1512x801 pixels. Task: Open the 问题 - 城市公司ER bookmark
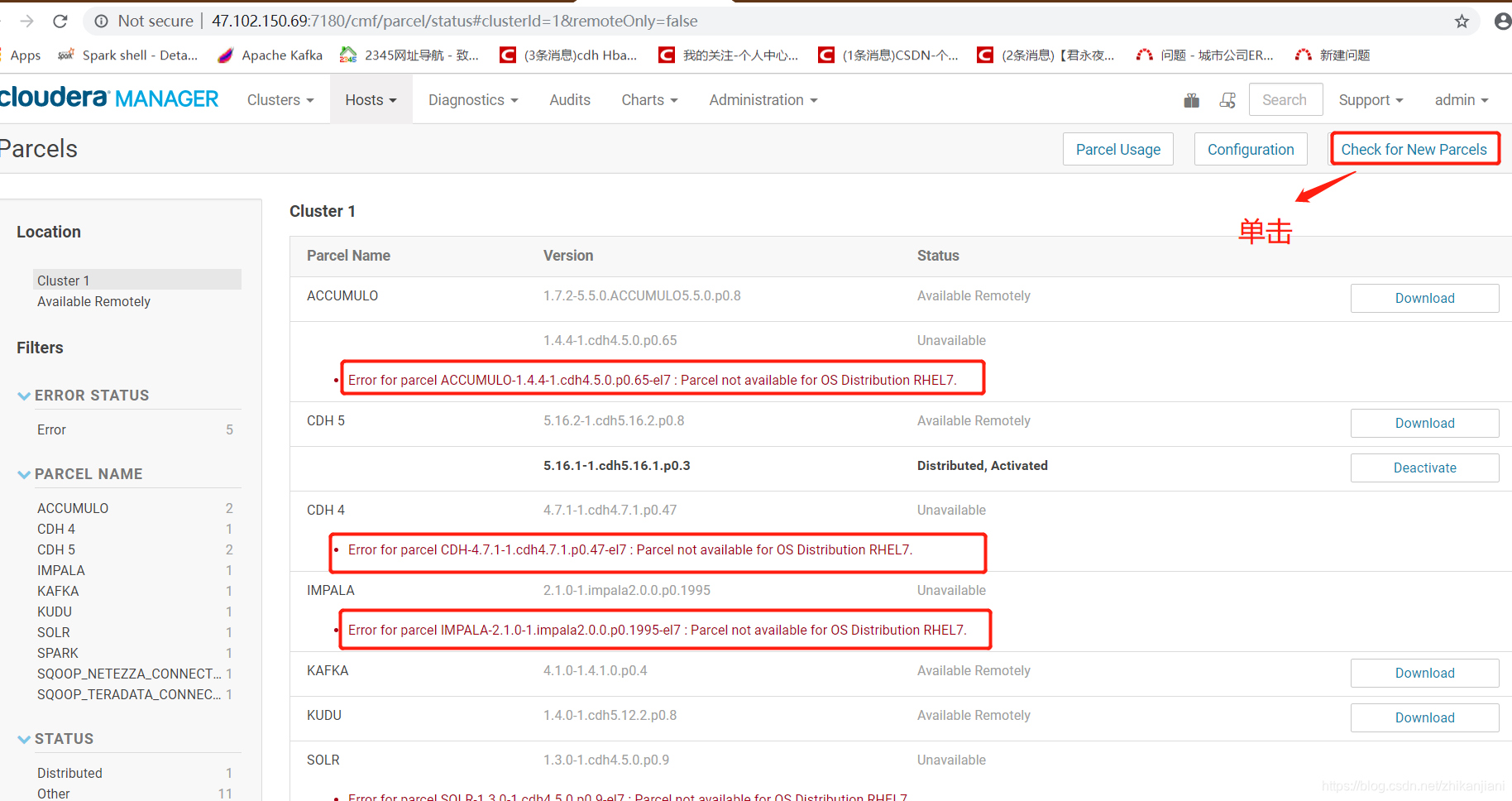[1204, 55]
